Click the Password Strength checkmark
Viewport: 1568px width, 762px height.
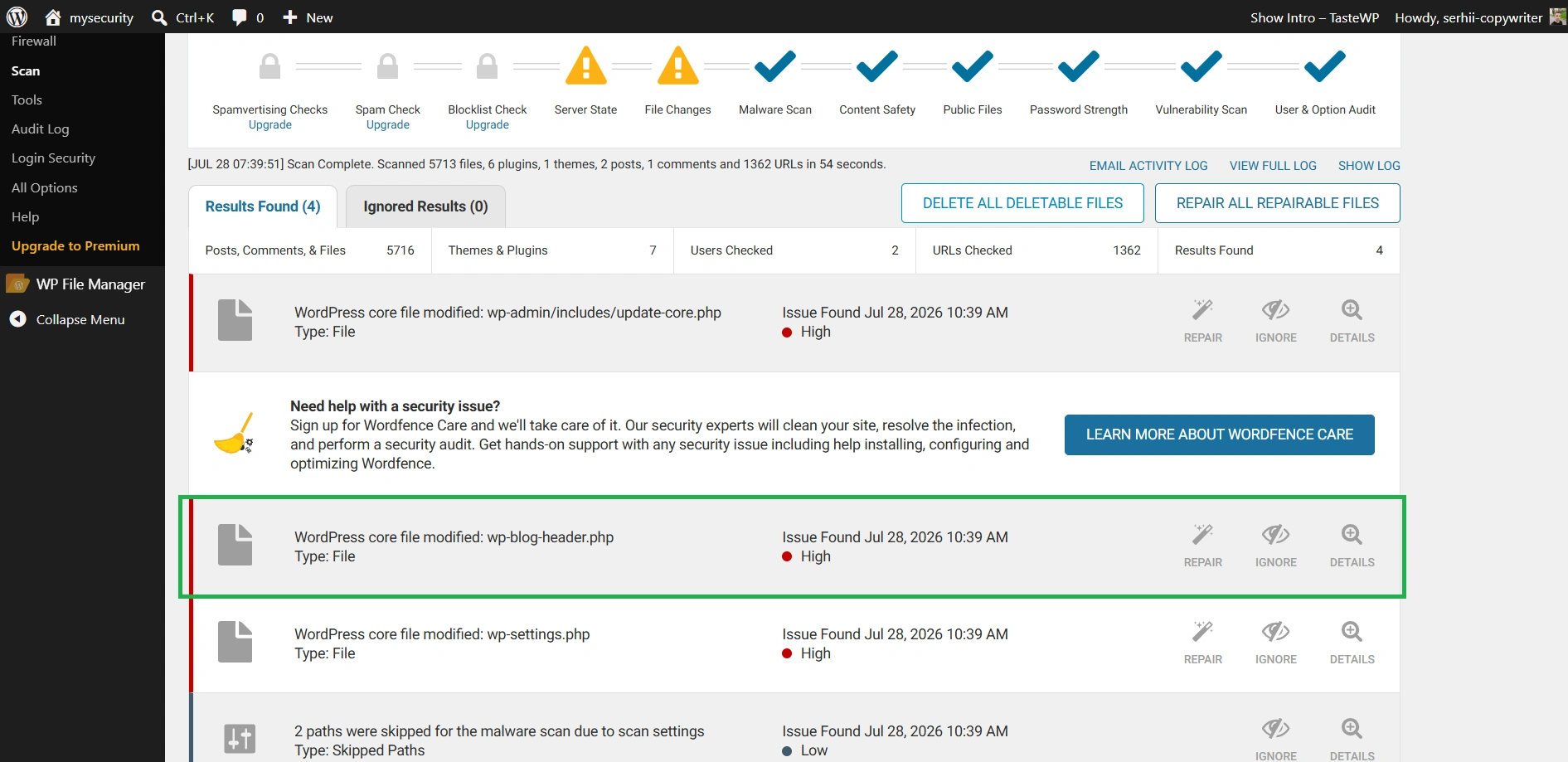[1079, 66]
